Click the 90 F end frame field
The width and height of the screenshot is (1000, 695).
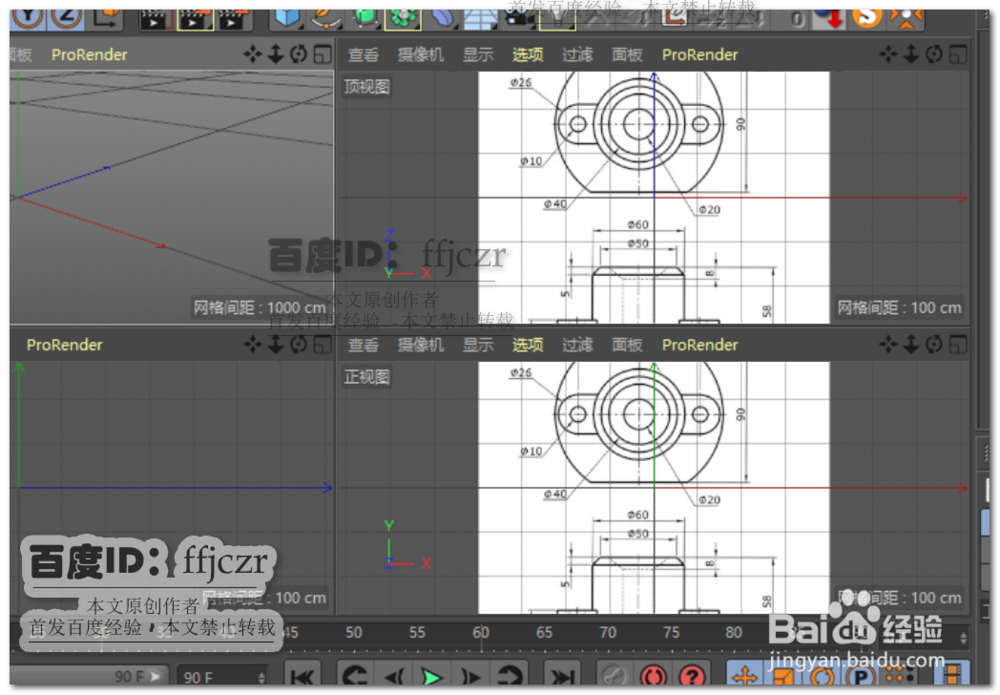tap(216, 677)
